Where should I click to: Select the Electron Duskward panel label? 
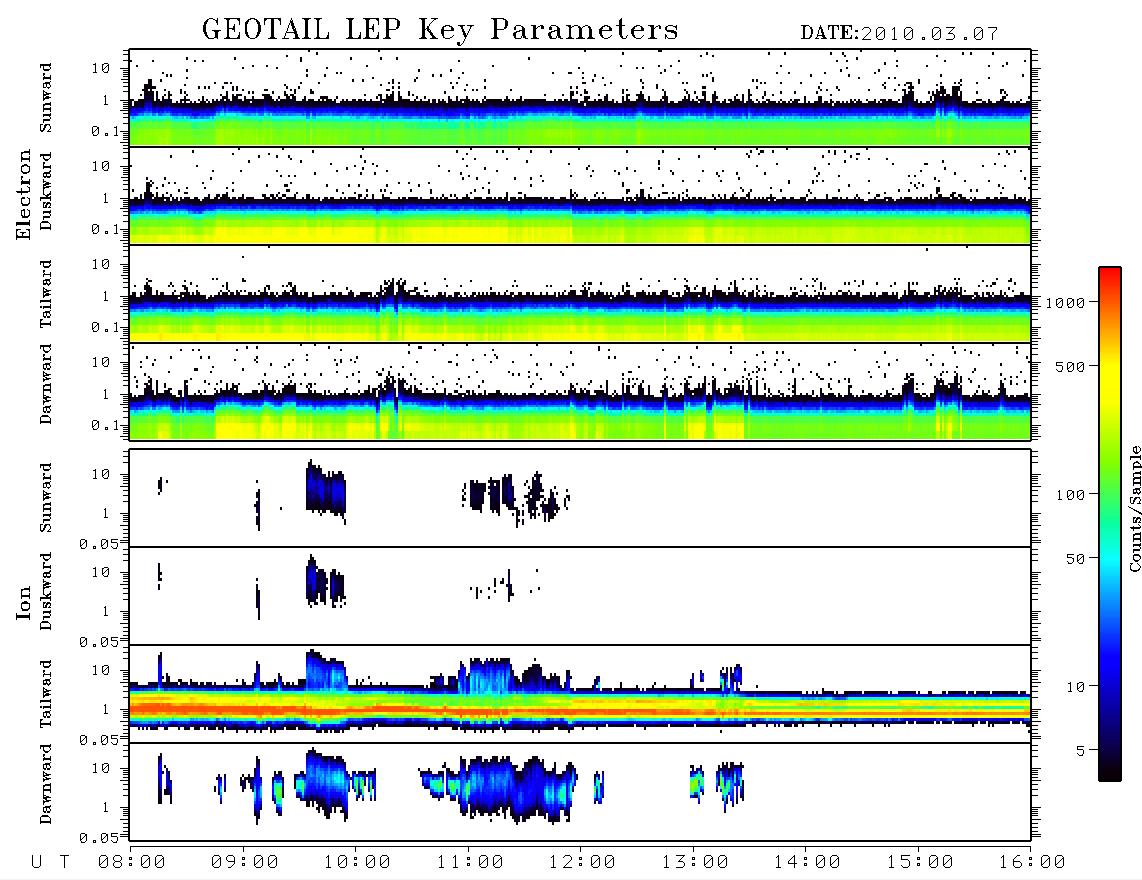(x=46, y=191)
